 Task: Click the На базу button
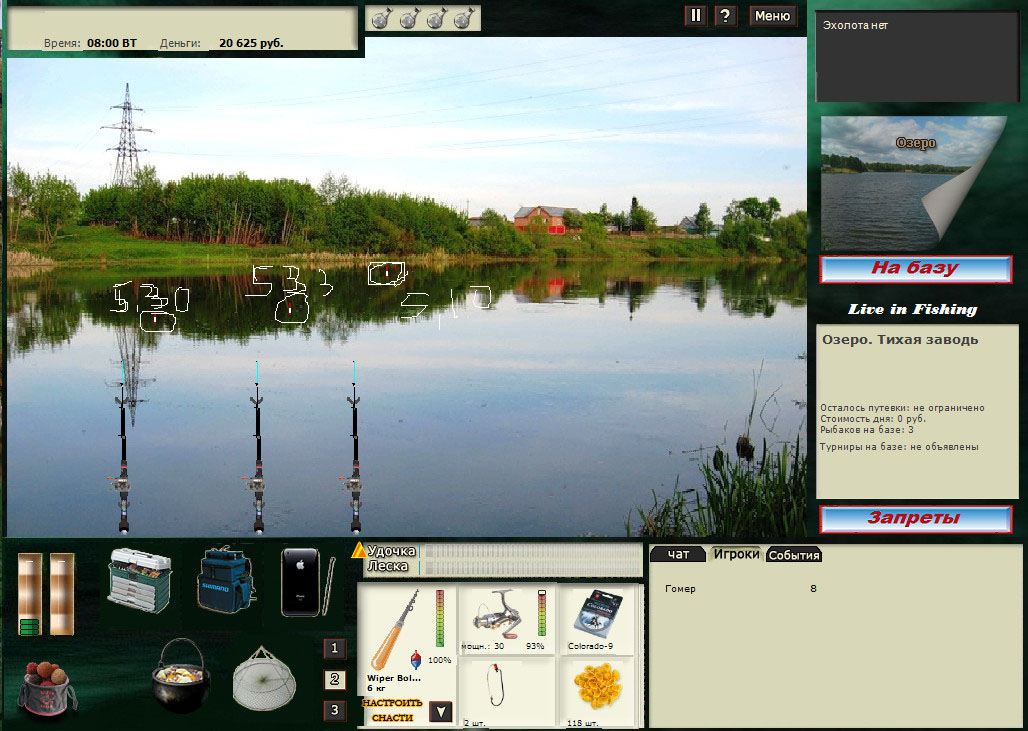click(x=915, y=269)
